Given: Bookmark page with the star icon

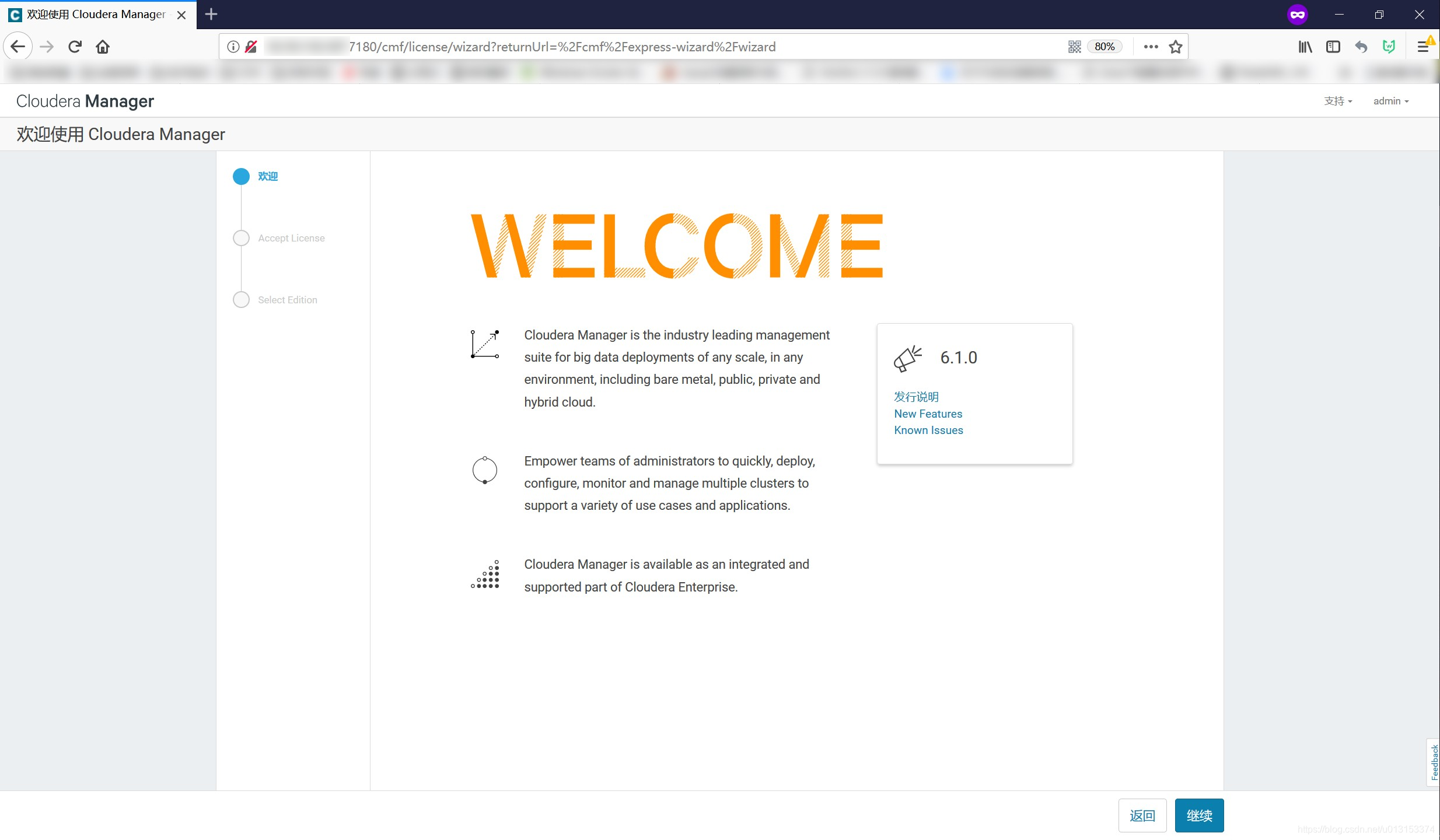Looking at the screenshot, I should point(1176,47).
